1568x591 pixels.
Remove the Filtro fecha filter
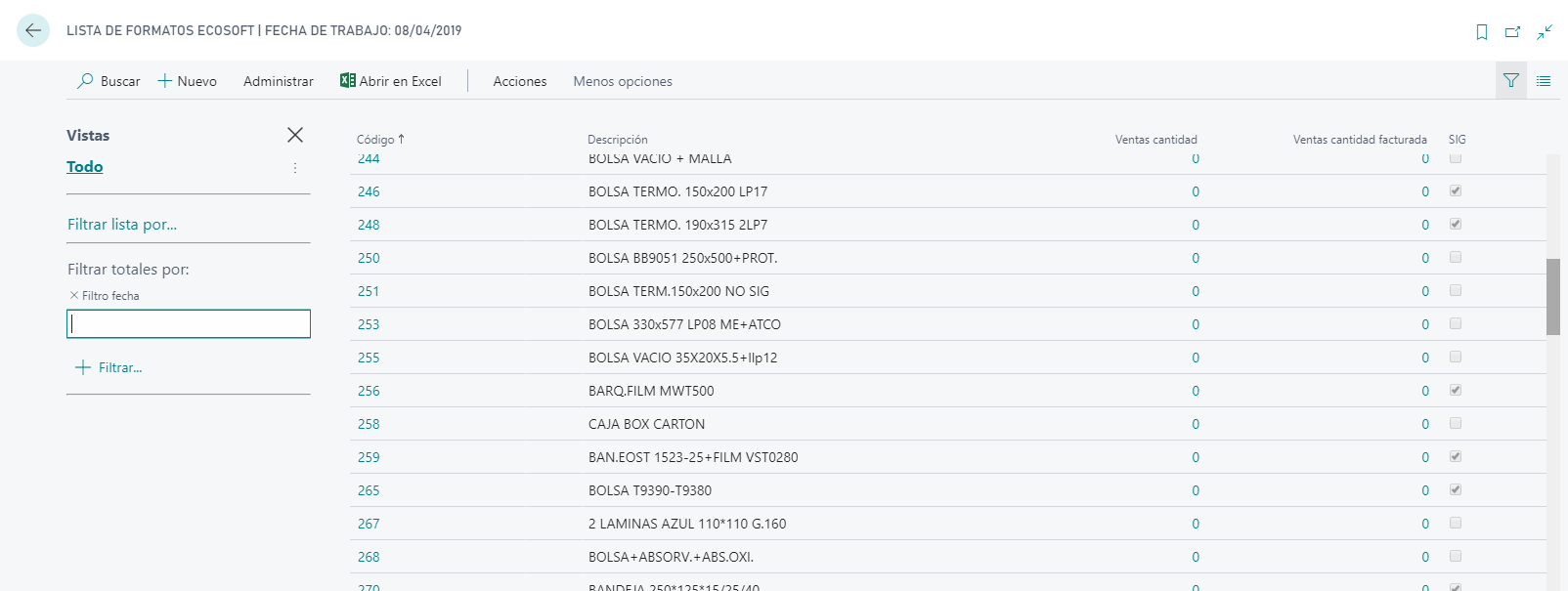(74, 295)
